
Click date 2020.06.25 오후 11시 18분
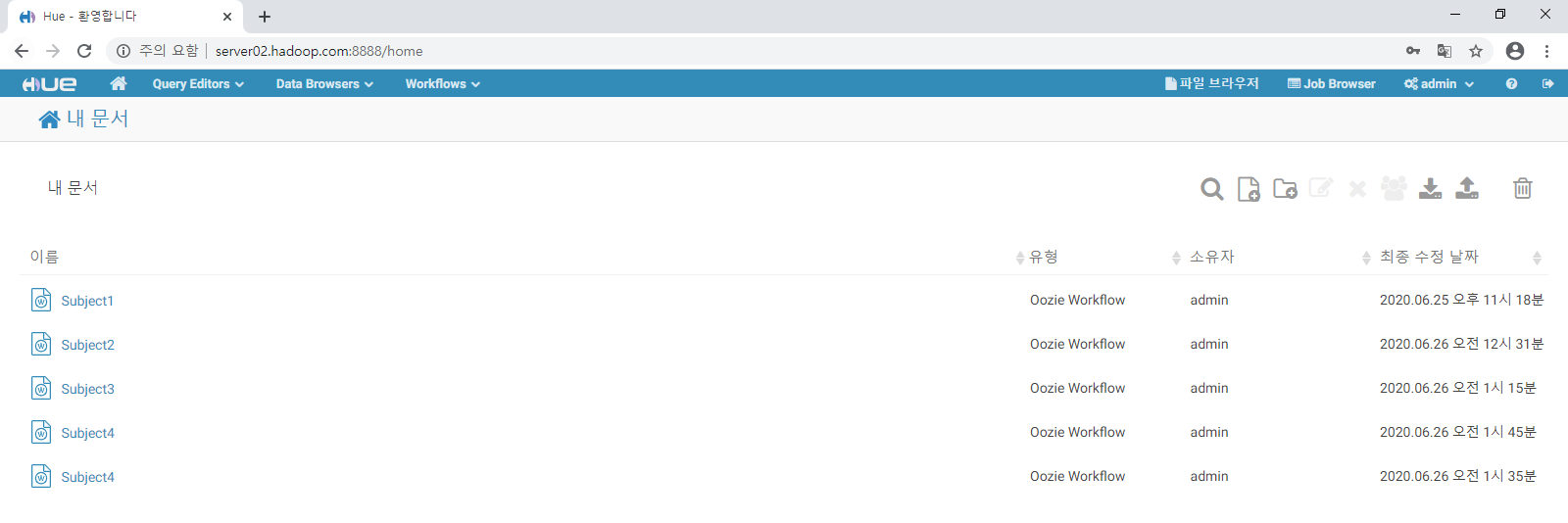[x=1461, y=300]
